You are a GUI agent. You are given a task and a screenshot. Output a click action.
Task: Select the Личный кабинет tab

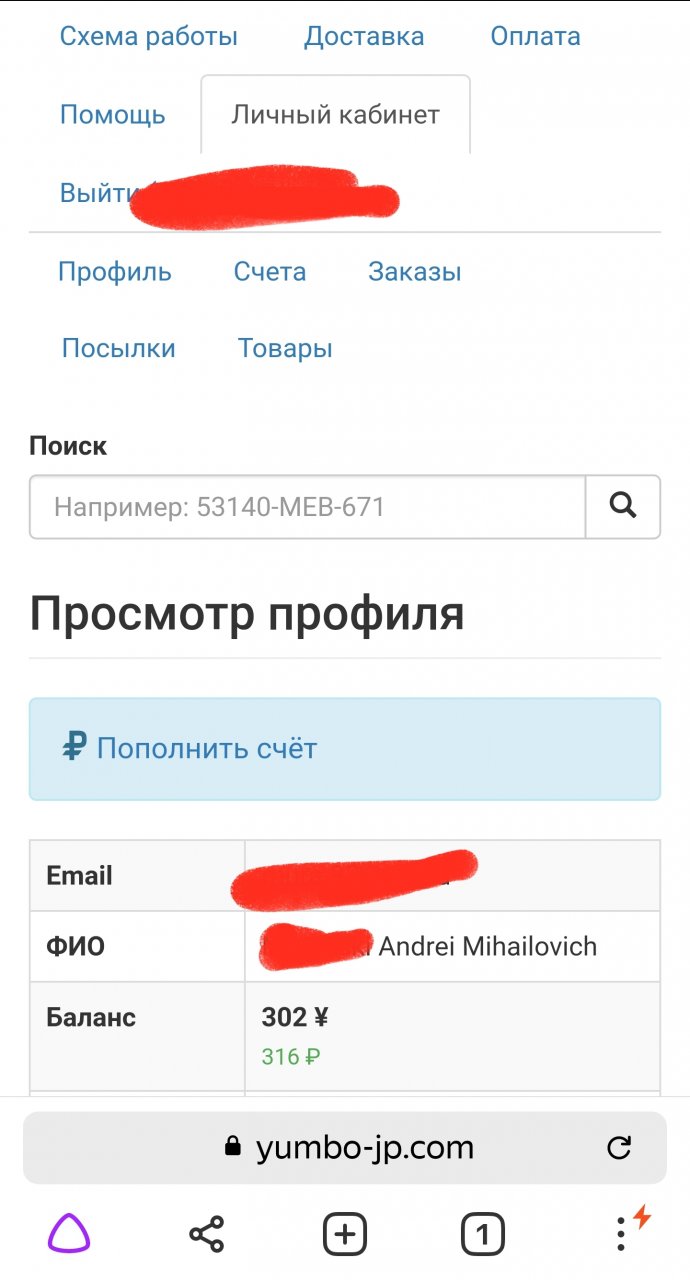pyautogui.click(x=335, y=115)
